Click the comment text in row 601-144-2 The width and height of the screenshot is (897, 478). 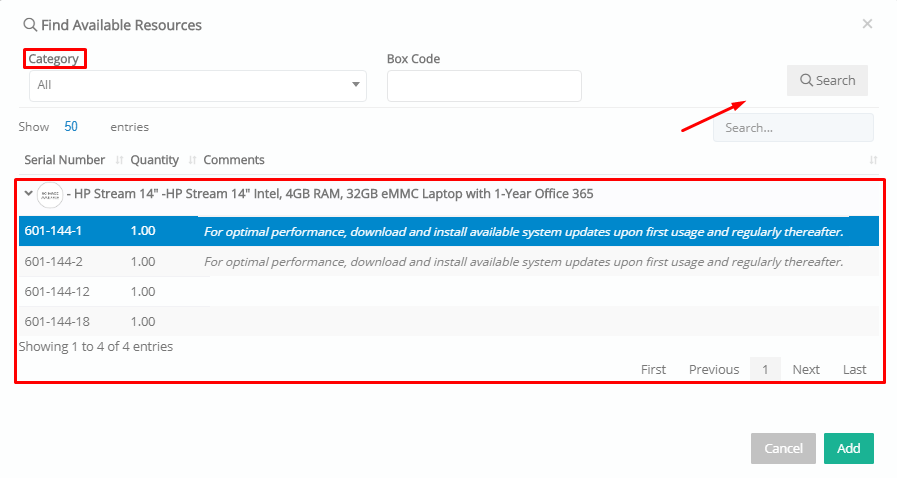pos(523,262)
